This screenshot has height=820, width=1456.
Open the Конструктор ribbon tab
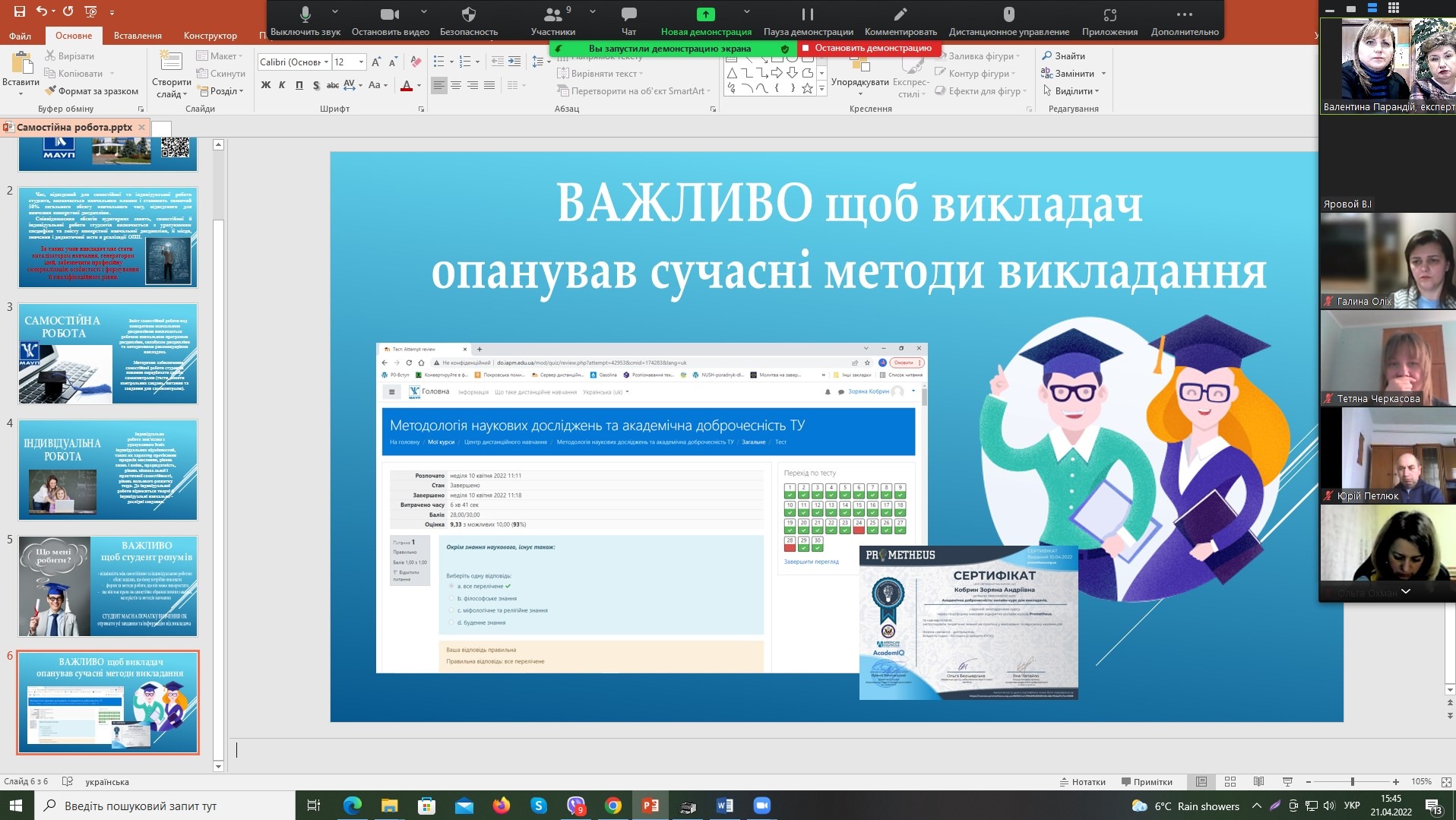[x=210, y=36]
